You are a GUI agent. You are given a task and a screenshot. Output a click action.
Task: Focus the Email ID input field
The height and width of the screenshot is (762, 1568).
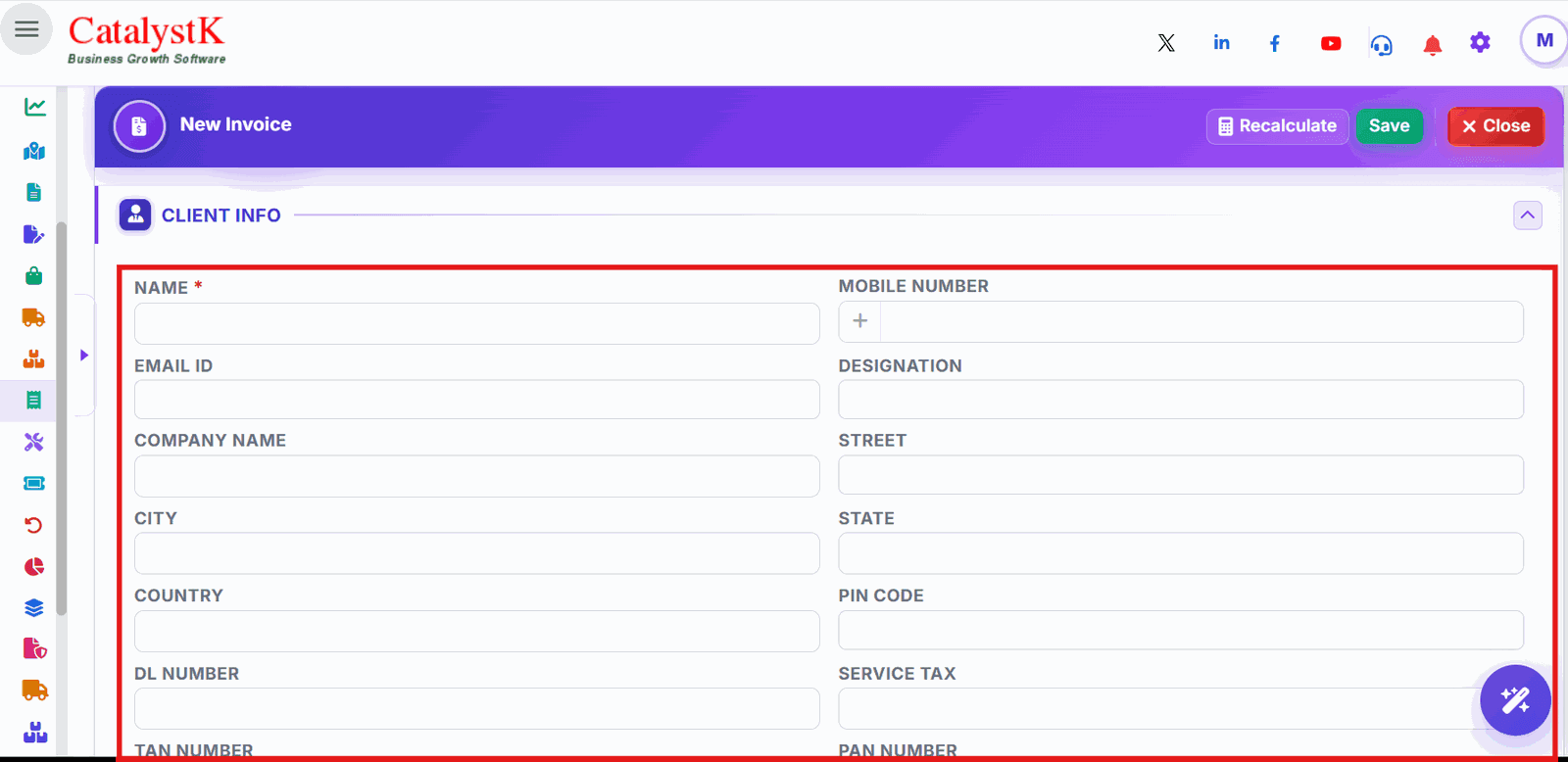476,400
